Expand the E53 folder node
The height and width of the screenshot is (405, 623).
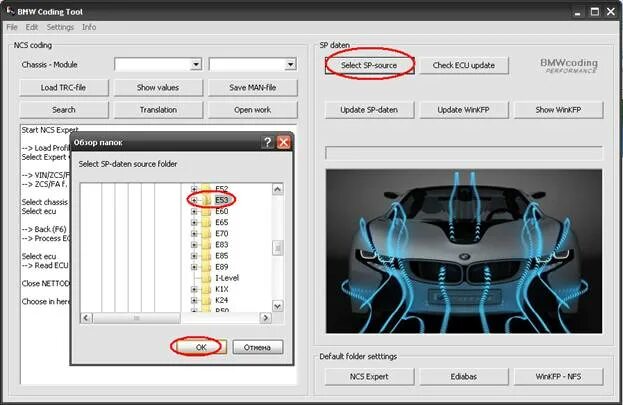click(x=194, y=200)
